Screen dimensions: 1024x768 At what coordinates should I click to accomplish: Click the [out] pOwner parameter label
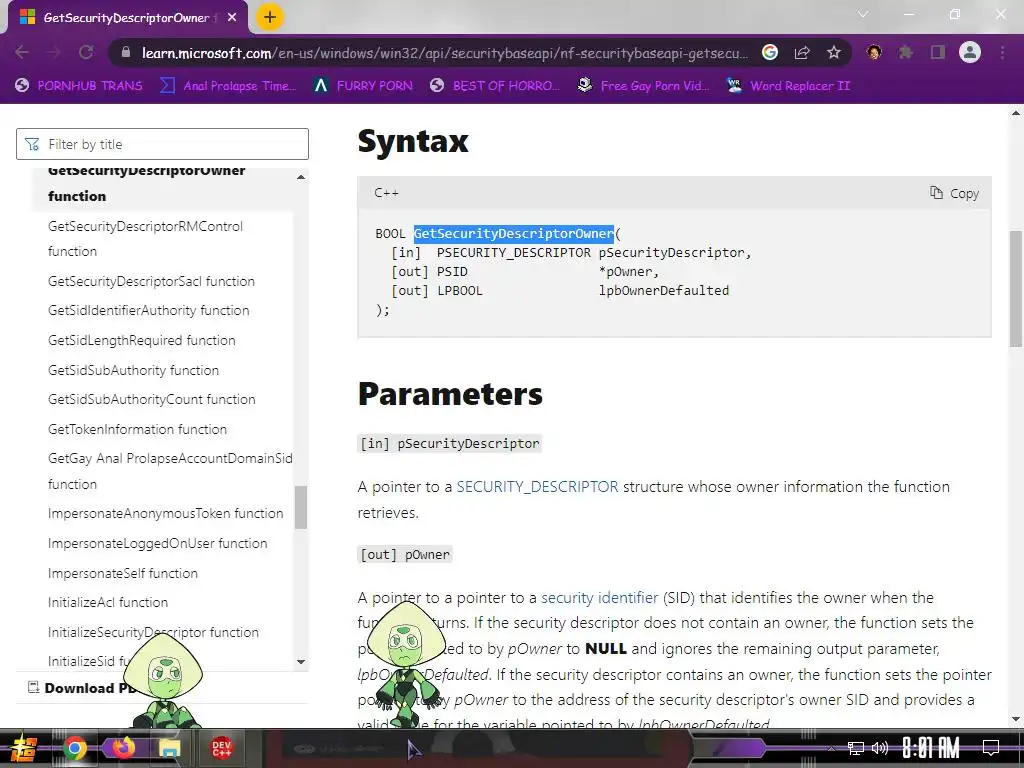click(x=405, y=554)
